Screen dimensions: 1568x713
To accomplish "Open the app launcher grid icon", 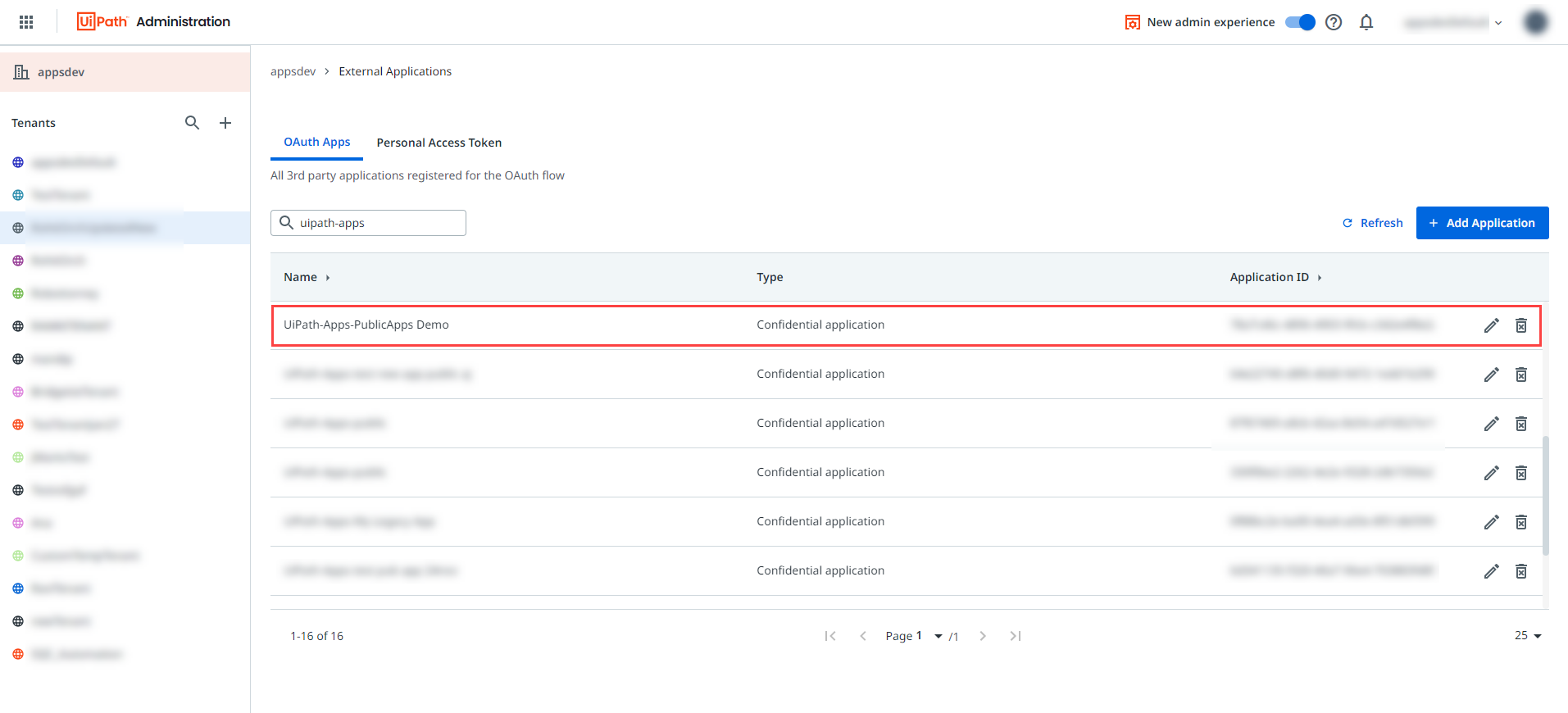I will pyautogui.click(x=26, y=22).
